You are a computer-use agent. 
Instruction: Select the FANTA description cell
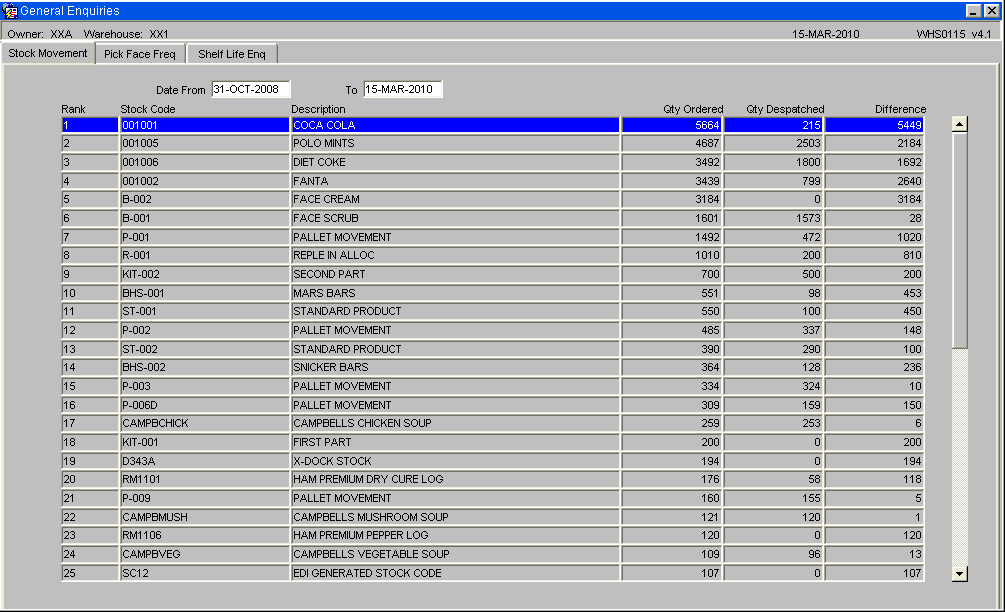tap(455, 181)
